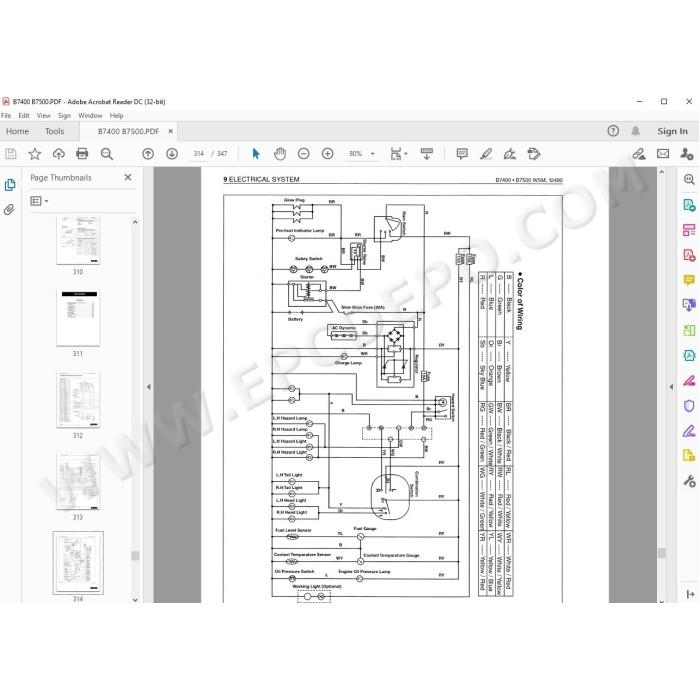Screen dimensions: 700x700
Task: Switch to the Home tab
Action: pyautogui.click(x=17, y=131)
